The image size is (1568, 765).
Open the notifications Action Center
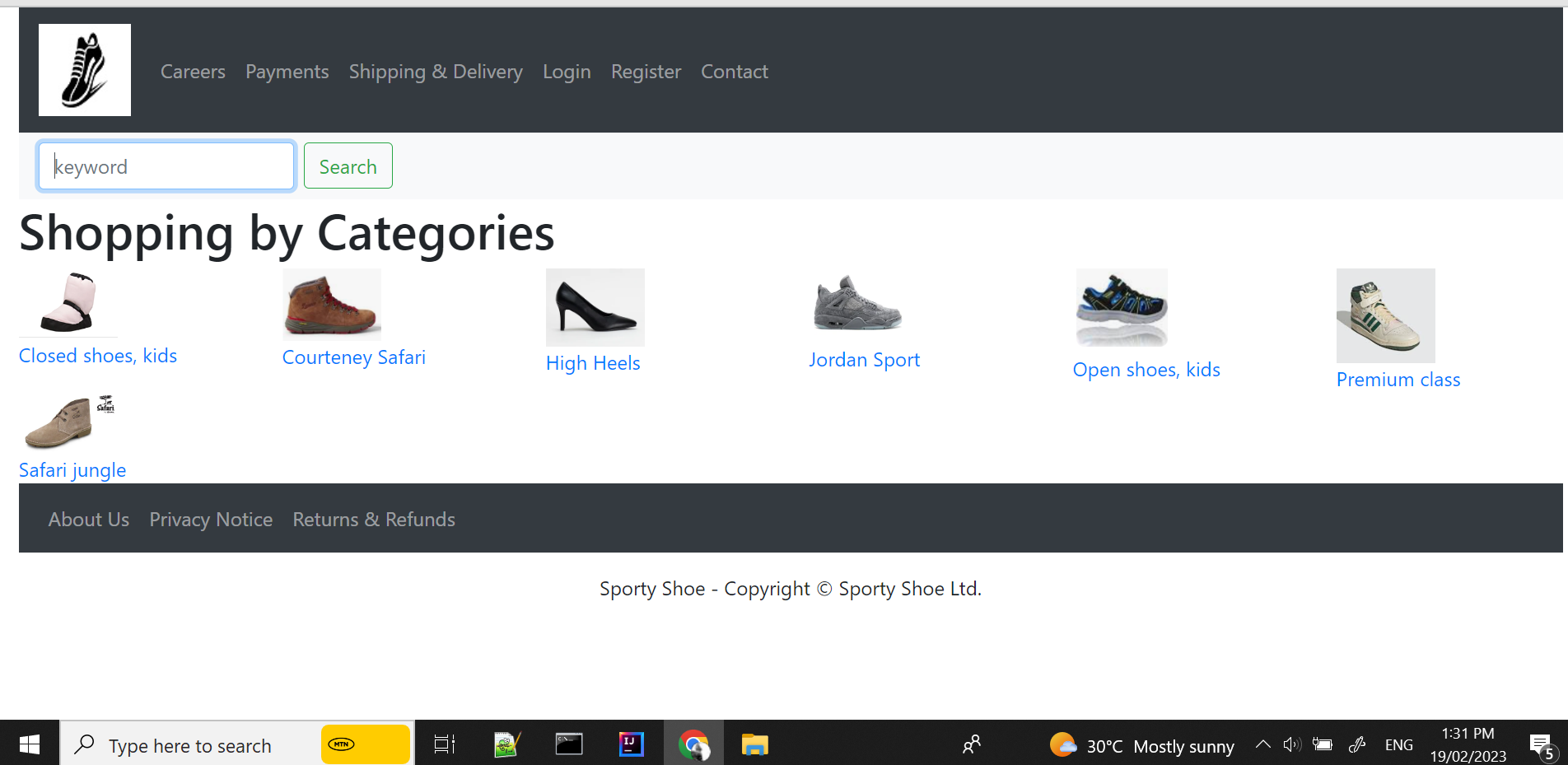pos(1542,744)
